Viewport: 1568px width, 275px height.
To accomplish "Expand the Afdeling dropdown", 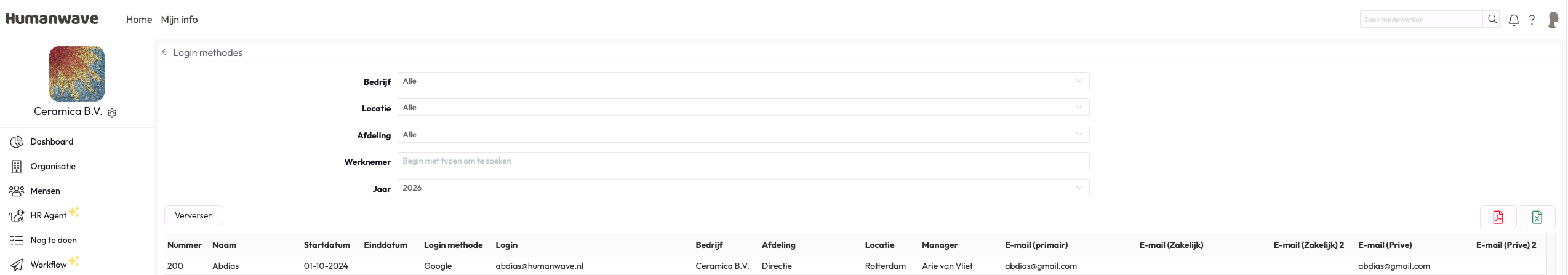I will [743, 134].
